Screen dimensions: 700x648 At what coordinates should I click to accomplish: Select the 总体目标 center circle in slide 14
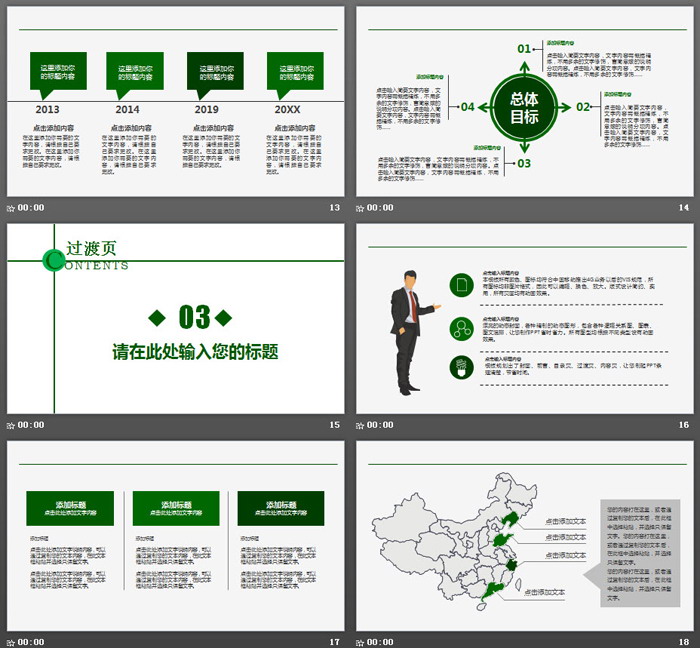click(523, 107)
